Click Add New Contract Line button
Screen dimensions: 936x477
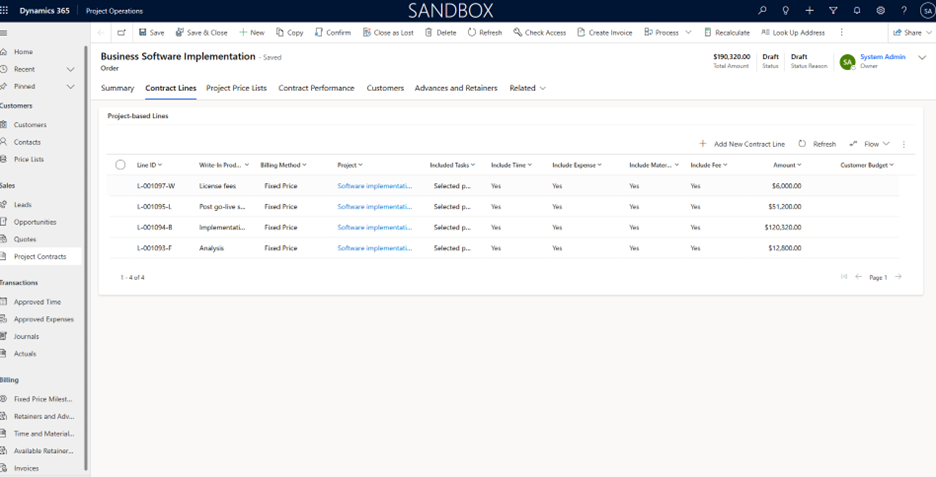coord(742,144)
